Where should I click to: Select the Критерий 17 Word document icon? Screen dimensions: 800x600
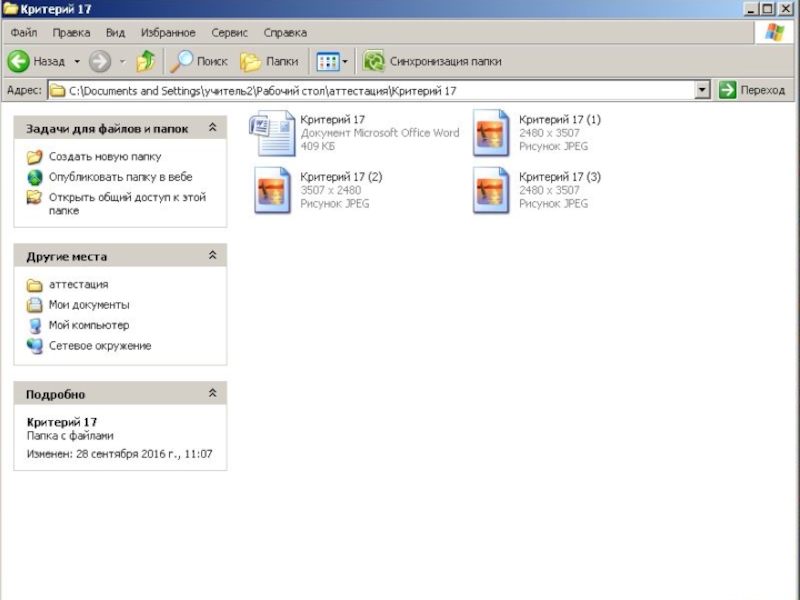(x=272, y=133)
